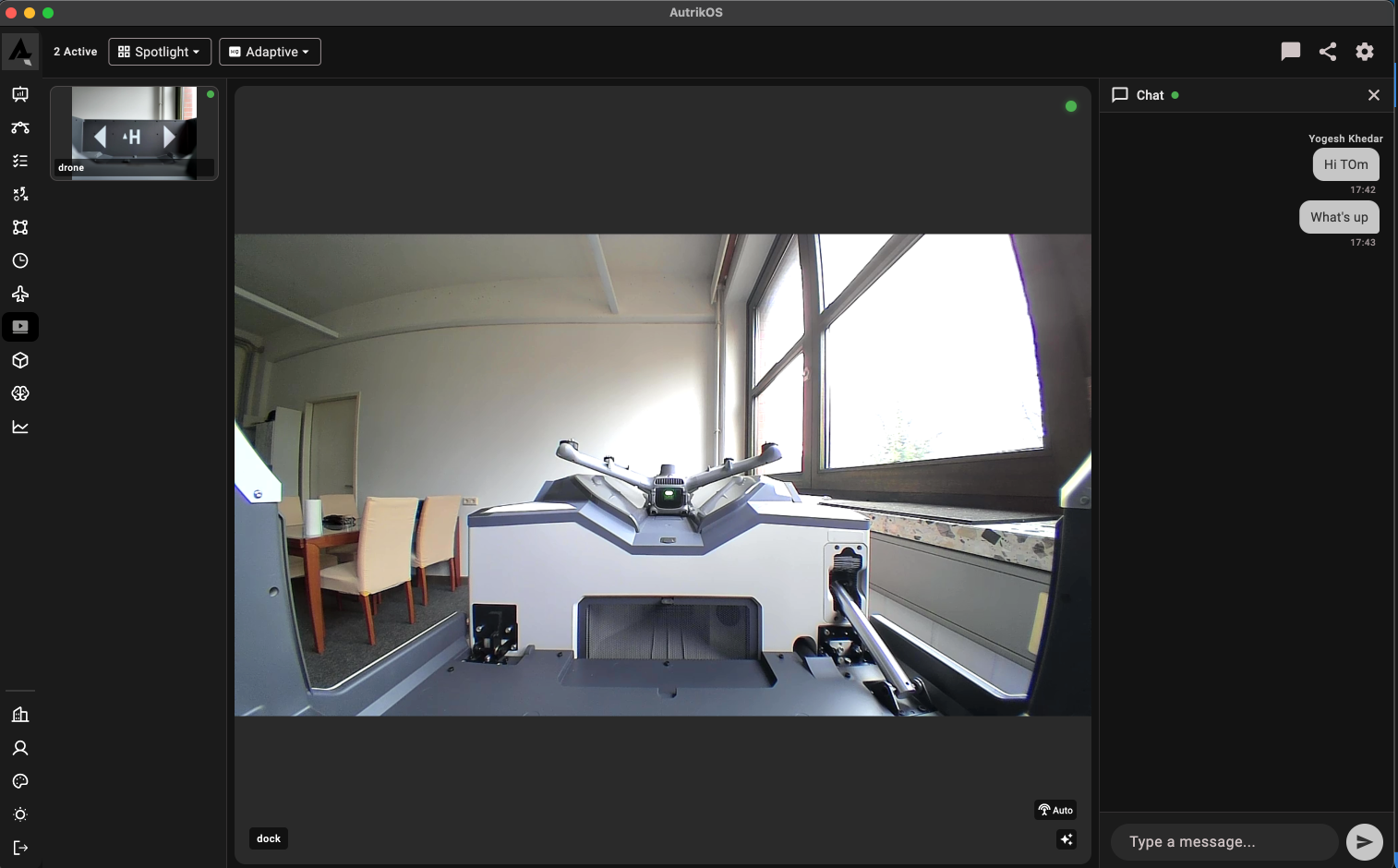
Task: Toggle the Auto stream quality badge
Action: (1055, 810)
